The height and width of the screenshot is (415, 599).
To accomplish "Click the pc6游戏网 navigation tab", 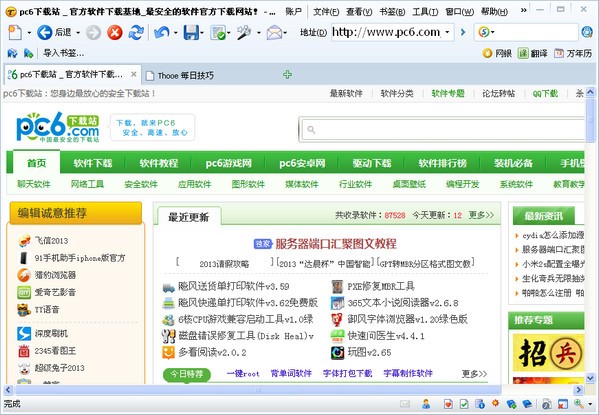I will (x=228, y=164).
